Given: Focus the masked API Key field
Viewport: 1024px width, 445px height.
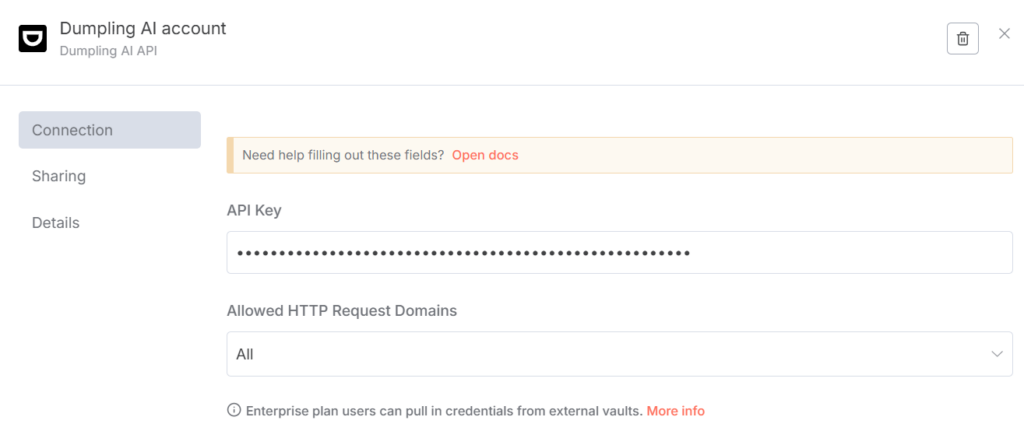Looking at the screenshot, I should [619, 252].
